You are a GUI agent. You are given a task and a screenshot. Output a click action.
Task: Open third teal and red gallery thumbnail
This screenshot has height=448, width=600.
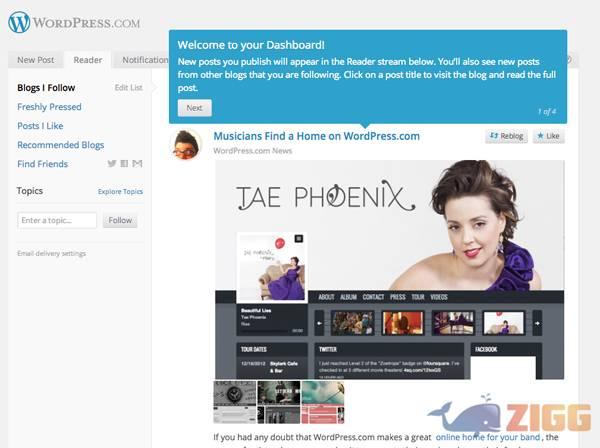(323, 402)
